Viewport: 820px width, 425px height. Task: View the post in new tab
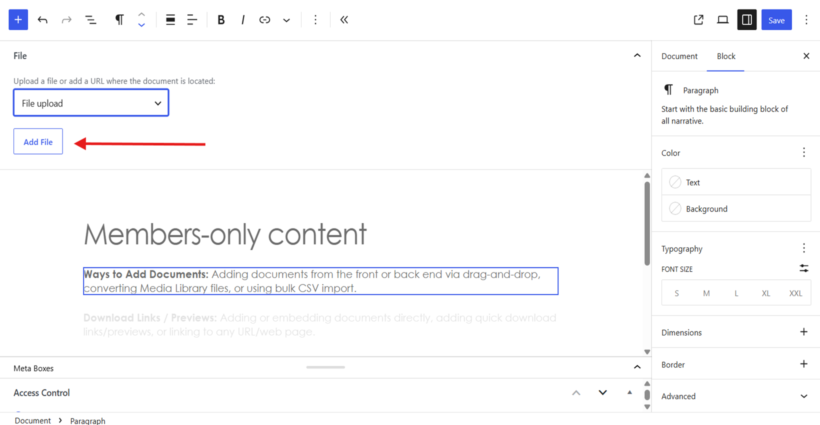[698, 20]
